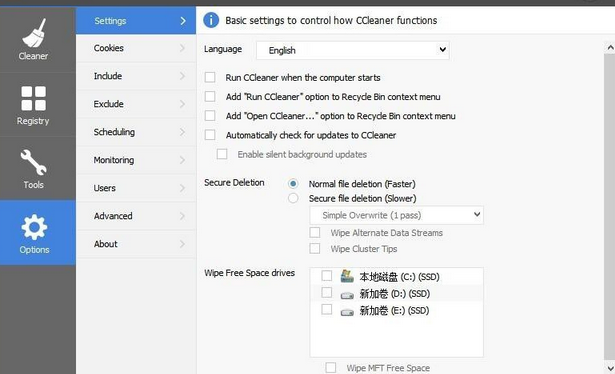
Task: Open the Registry section grid icon
Action: pyautogui.click(x=34, y=98)
